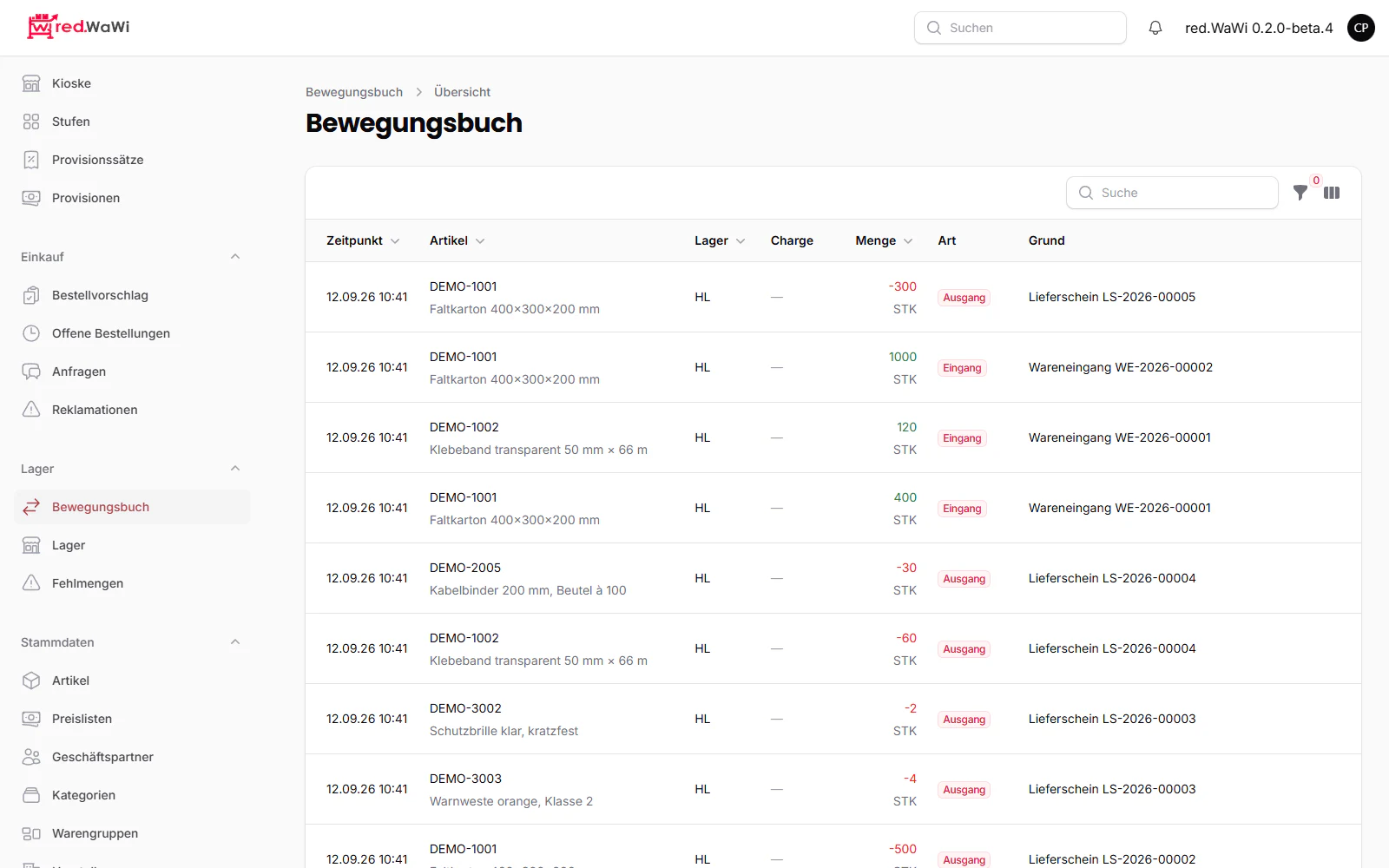Click DEMO-3003 Warnweste article
Image resolution: width=1389 pixels, height=868 pixels.
coord(511,790)
